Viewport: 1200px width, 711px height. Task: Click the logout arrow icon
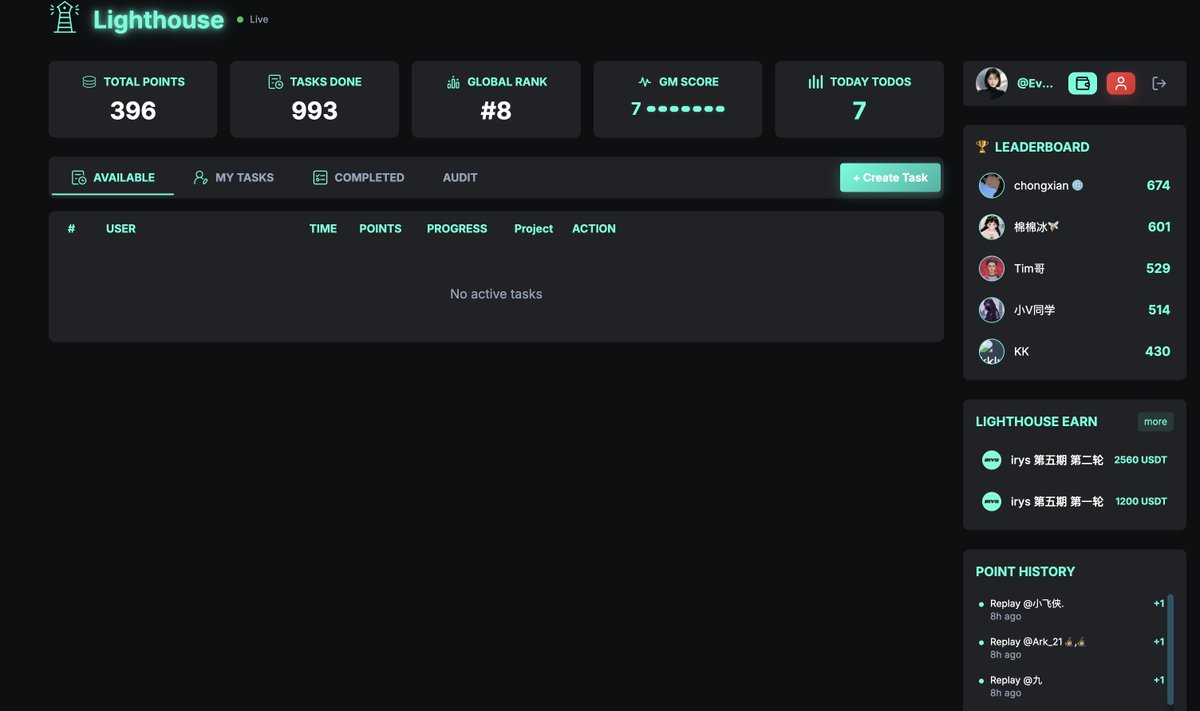point(1159,83)
